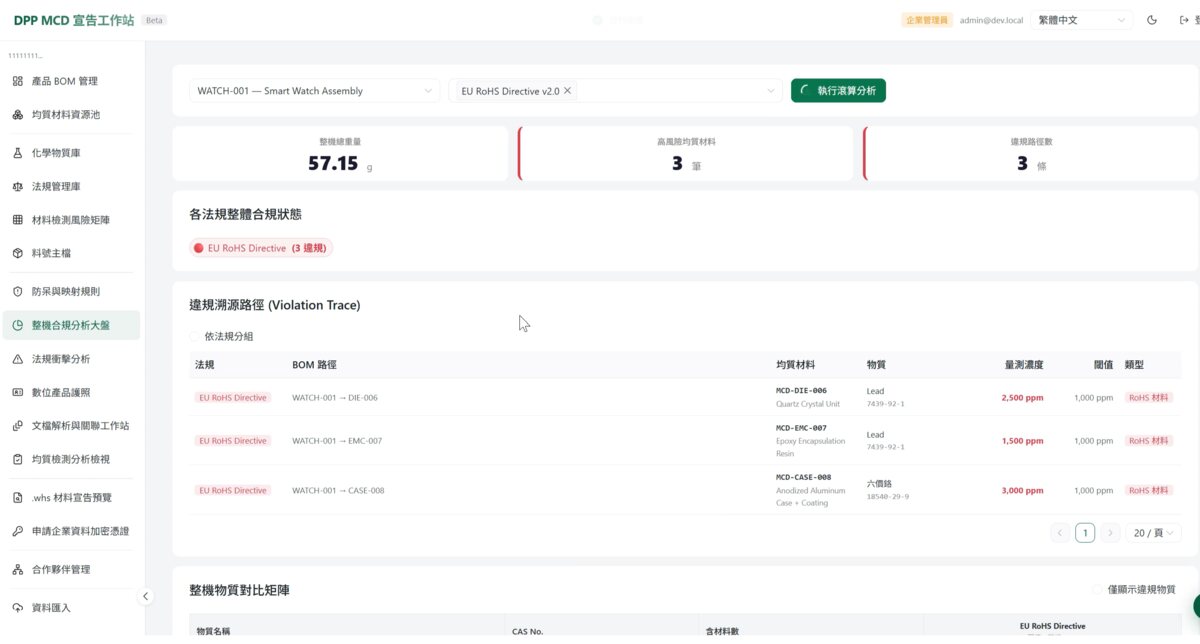The width and height of the screenshot is (1200, 644).
Task: Open the 20 / 頁 page size dropdown
Action: tap(1153, 533)
